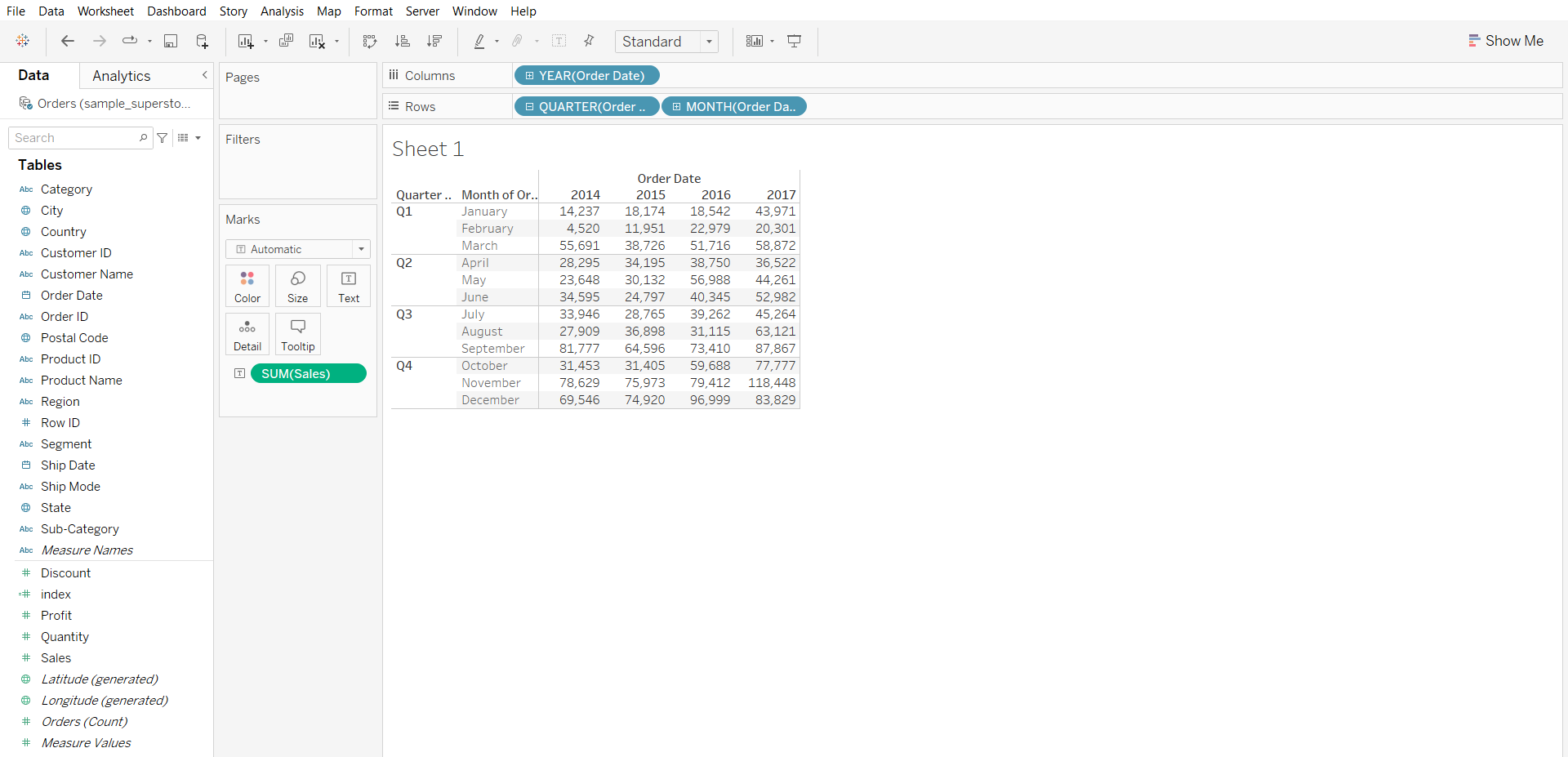
Task: Click the Tooltip button in Marks
Action: pos(297,334)
